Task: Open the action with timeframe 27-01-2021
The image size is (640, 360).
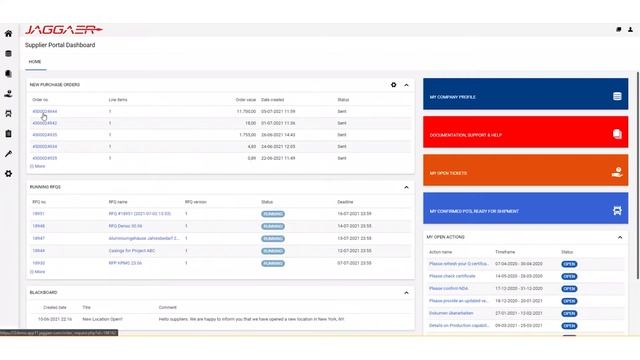Action: (451, 313)
